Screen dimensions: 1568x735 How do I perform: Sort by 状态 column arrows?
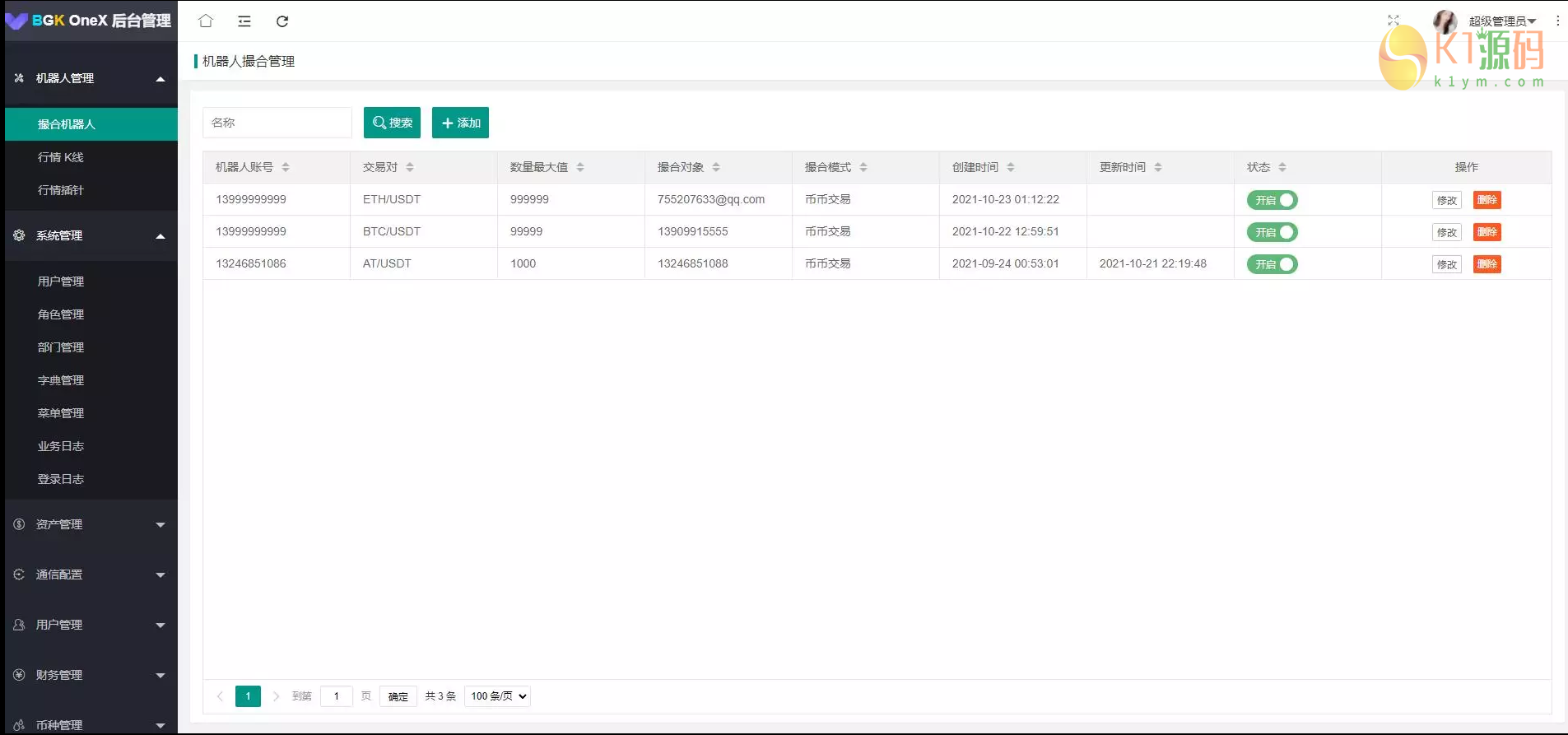pos(1282,167)
